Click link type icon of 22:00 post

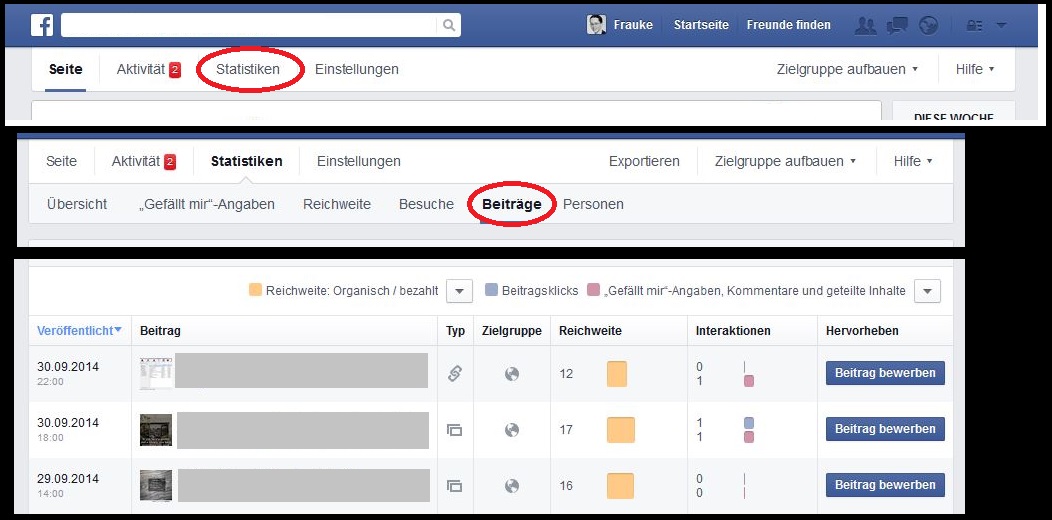pos(455,374)
